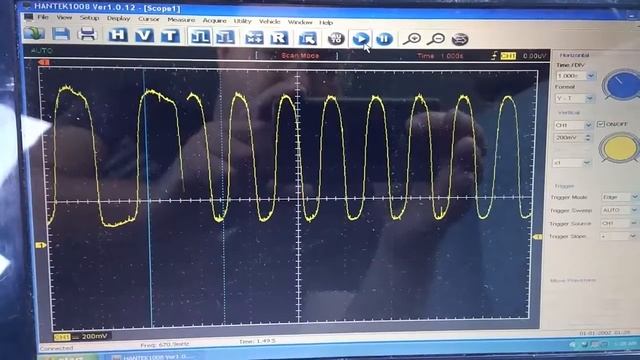Click the yellow CH1 trigger indicator in top bar
The width and height of the screenshot is (640, 360).
[x=508, y=56]
